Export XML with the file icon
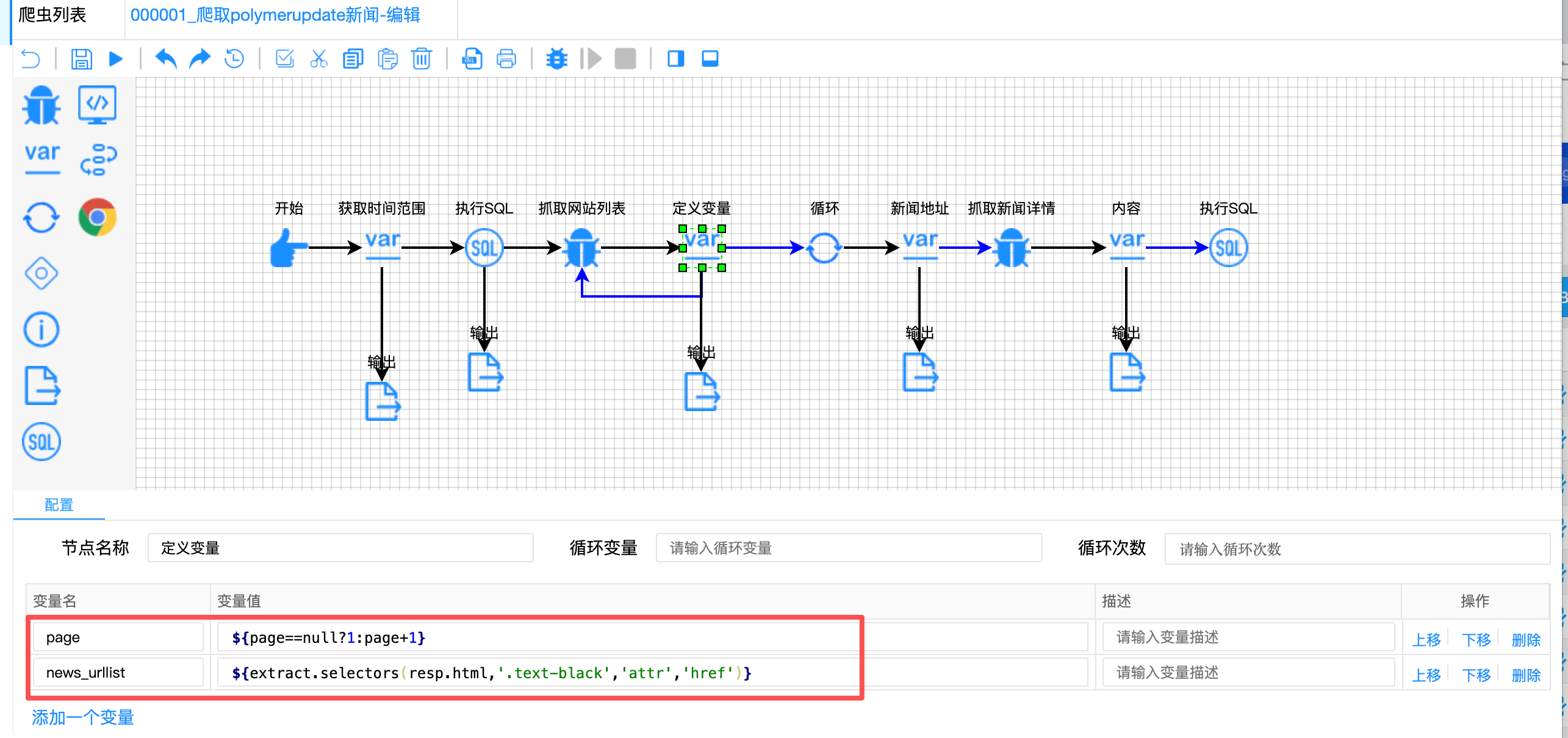Screen dimensions: 1568x738 click(x=472, y=59)
